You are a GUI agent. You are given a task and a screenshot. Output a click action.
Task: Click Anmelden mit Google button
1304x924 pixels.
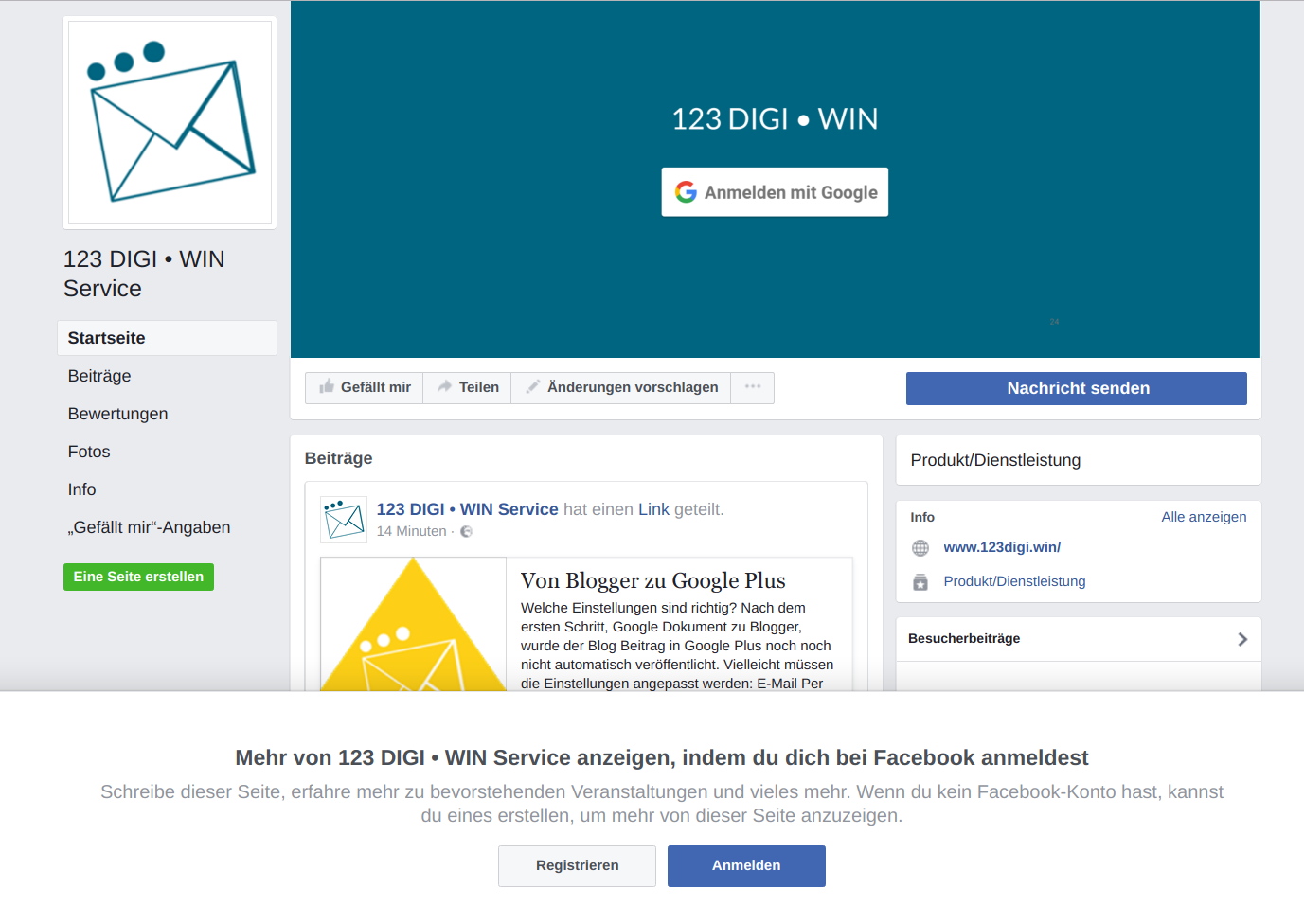point(775,192)
